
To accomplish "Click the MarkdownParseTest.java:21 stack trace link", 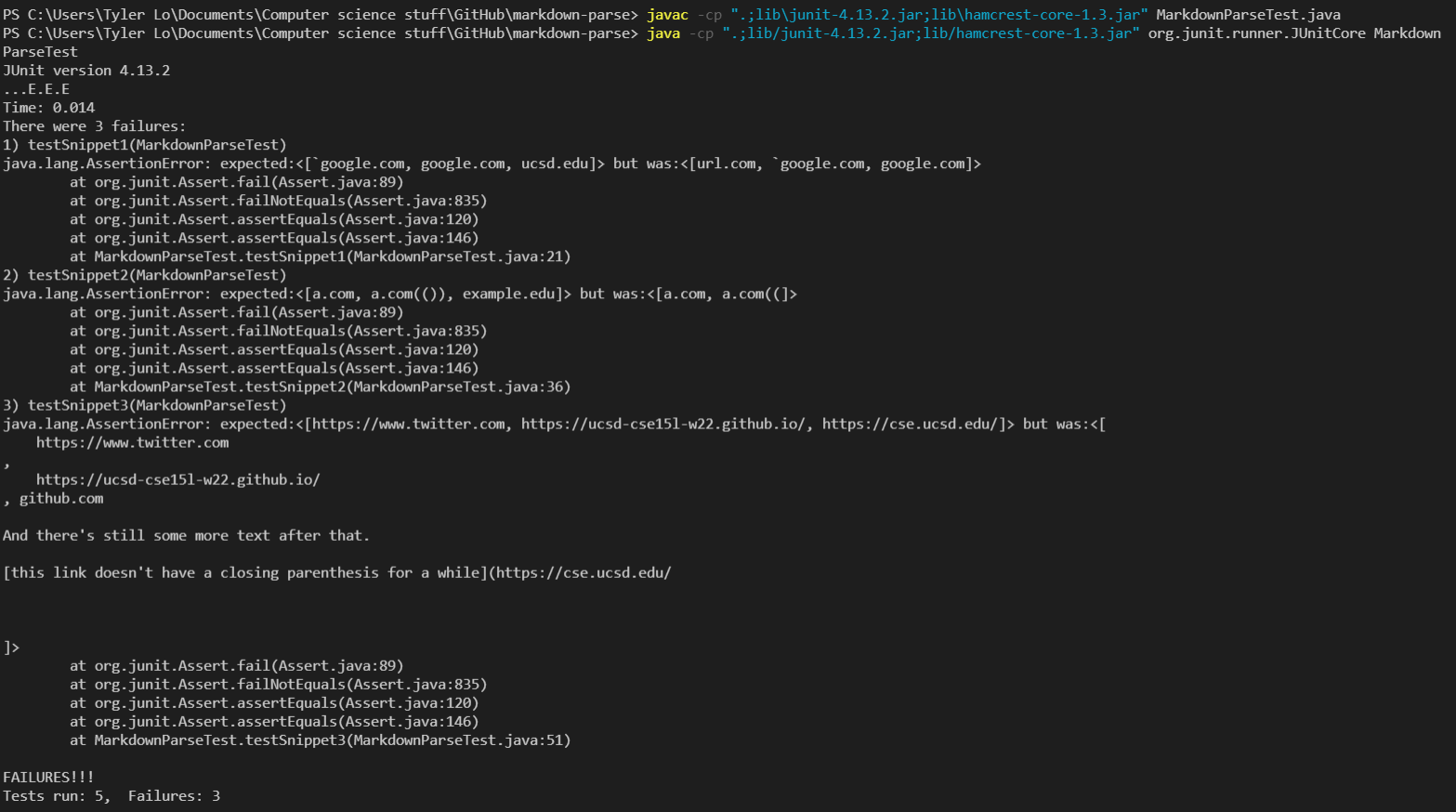I will coord(459,256).
